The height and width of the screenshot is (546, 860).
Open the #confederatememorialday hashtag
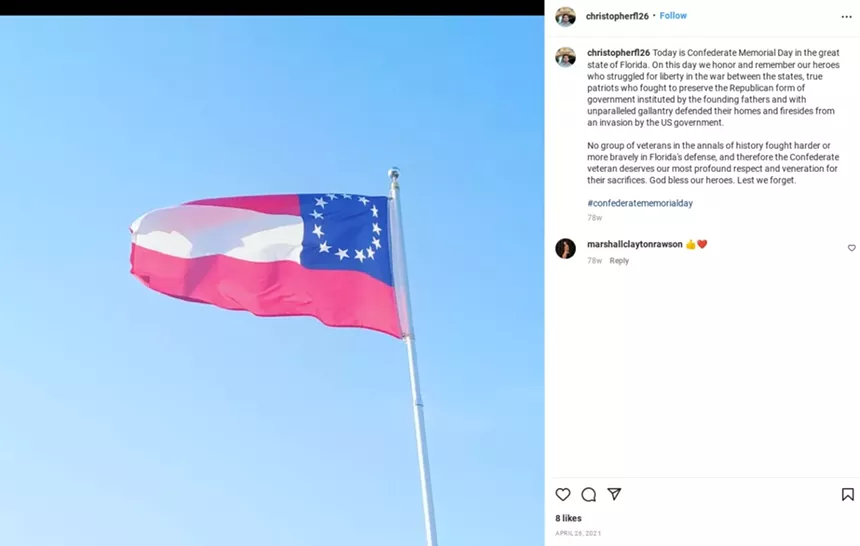coord(640,203)
